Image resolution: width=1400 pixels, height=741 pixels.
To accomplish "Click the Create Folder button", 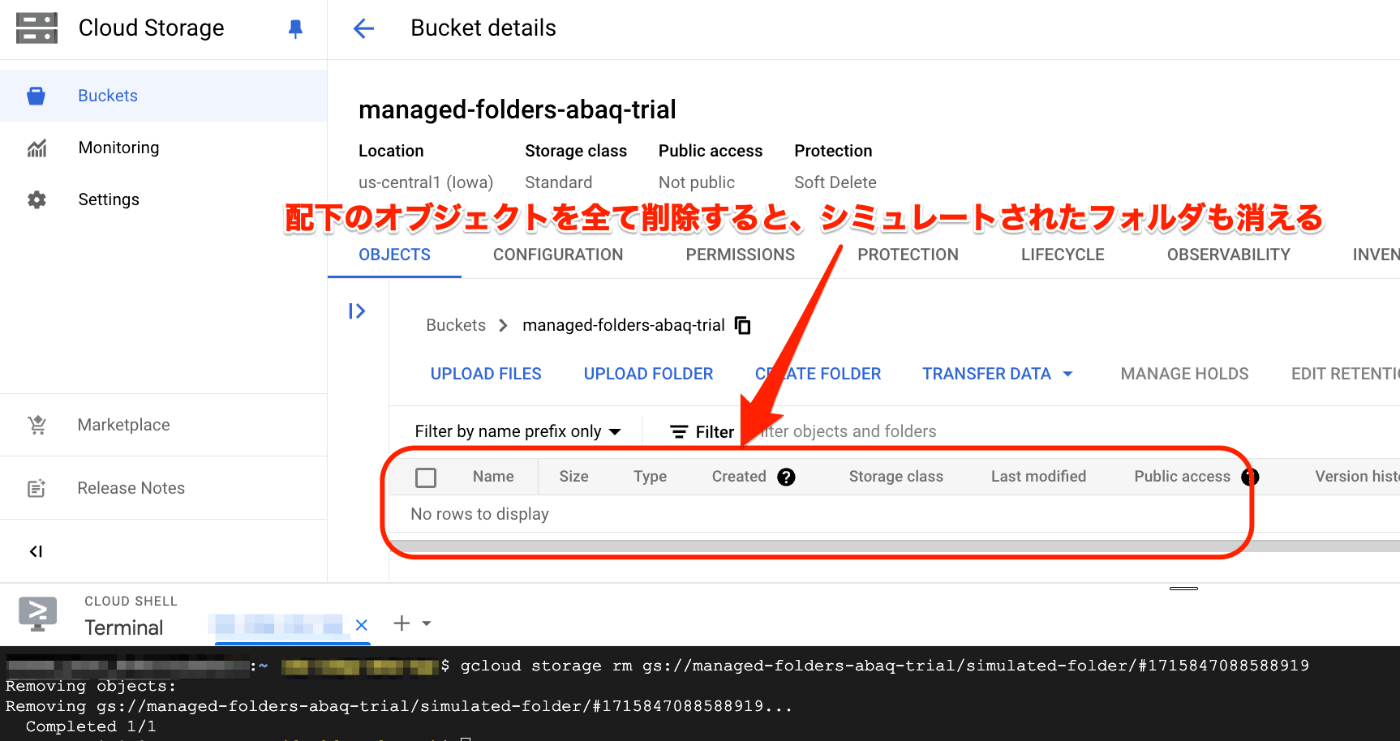I will 818,374.
